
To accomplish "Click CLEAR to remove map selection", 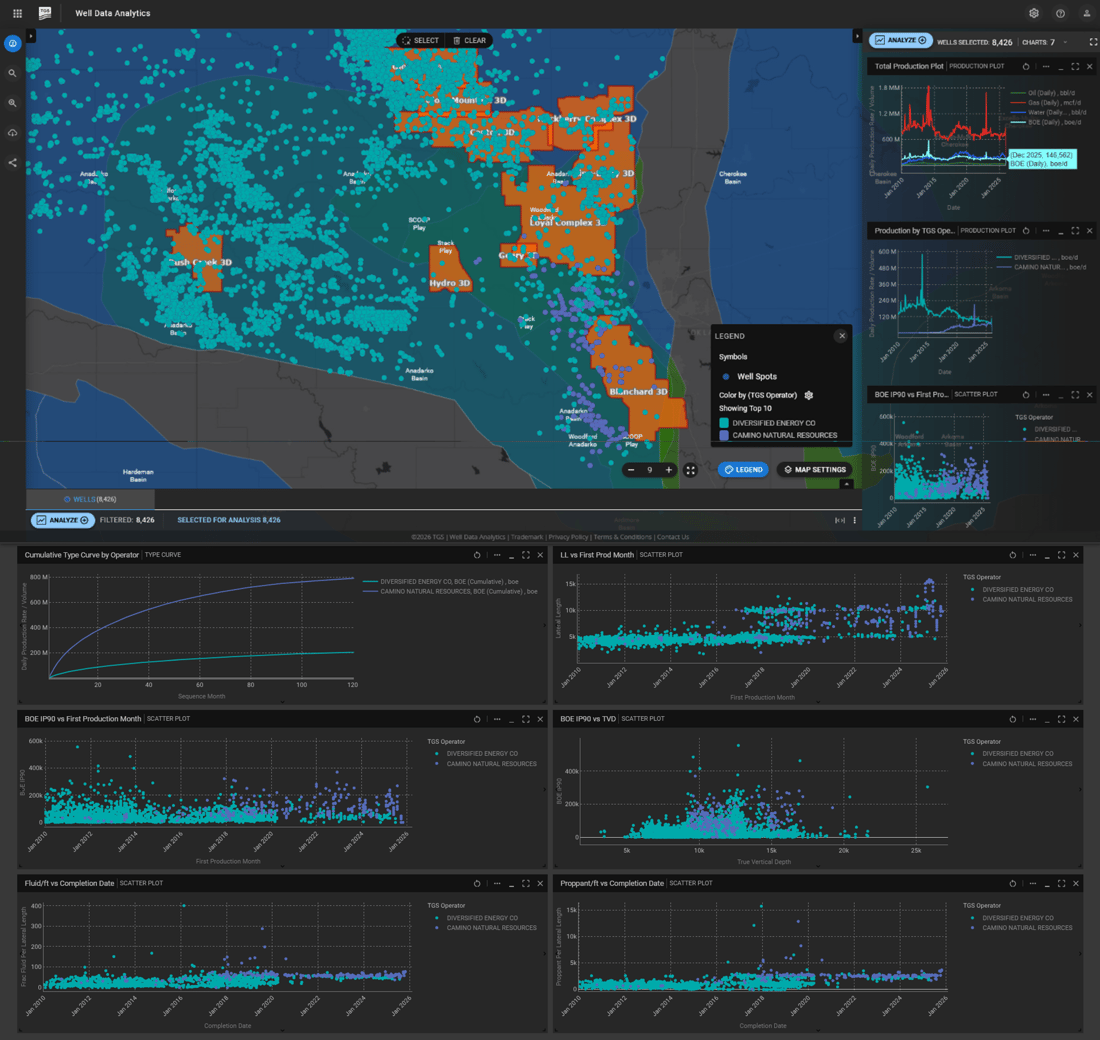I will (469, 41).
